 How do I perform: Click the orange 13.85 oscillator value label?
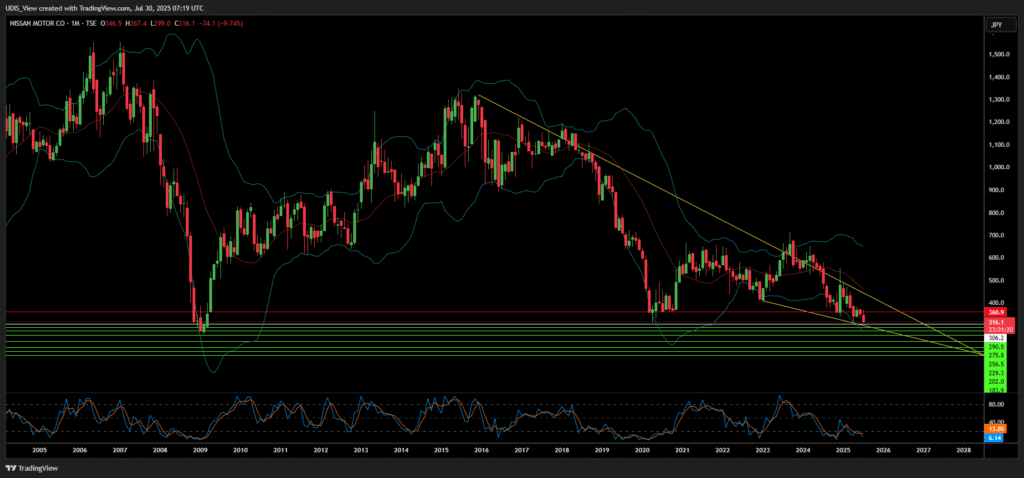(x=995, y=429)
